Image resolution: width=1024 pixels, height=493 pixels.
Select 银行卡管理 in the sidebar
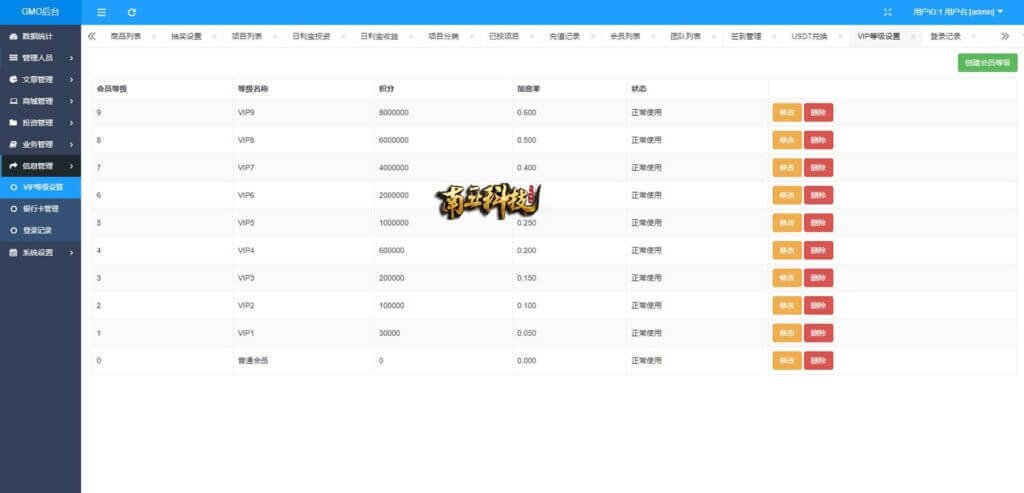[43, 209]
